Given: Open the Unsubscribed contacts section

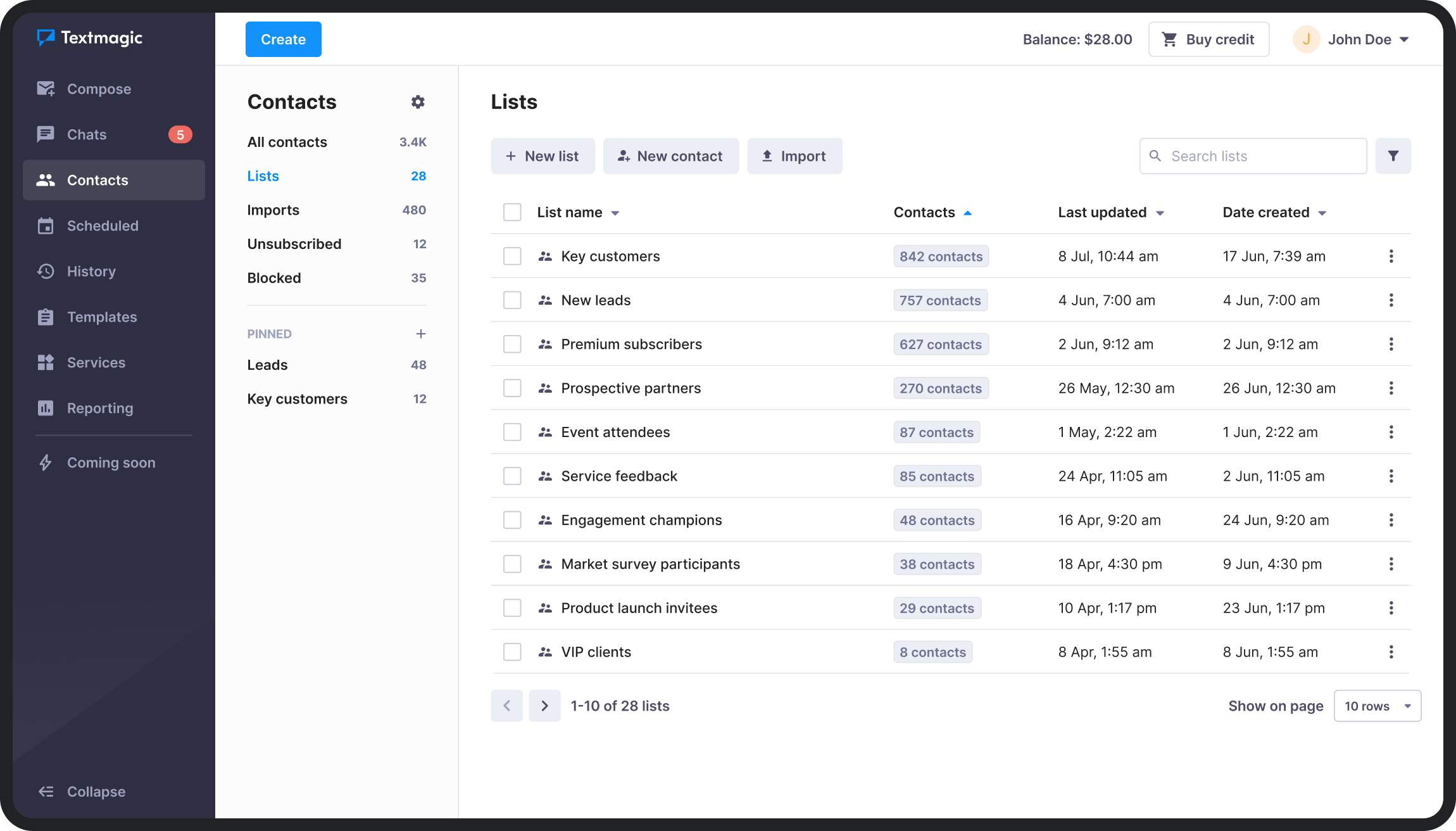Looking at the screenshot, I should [294, 244].
